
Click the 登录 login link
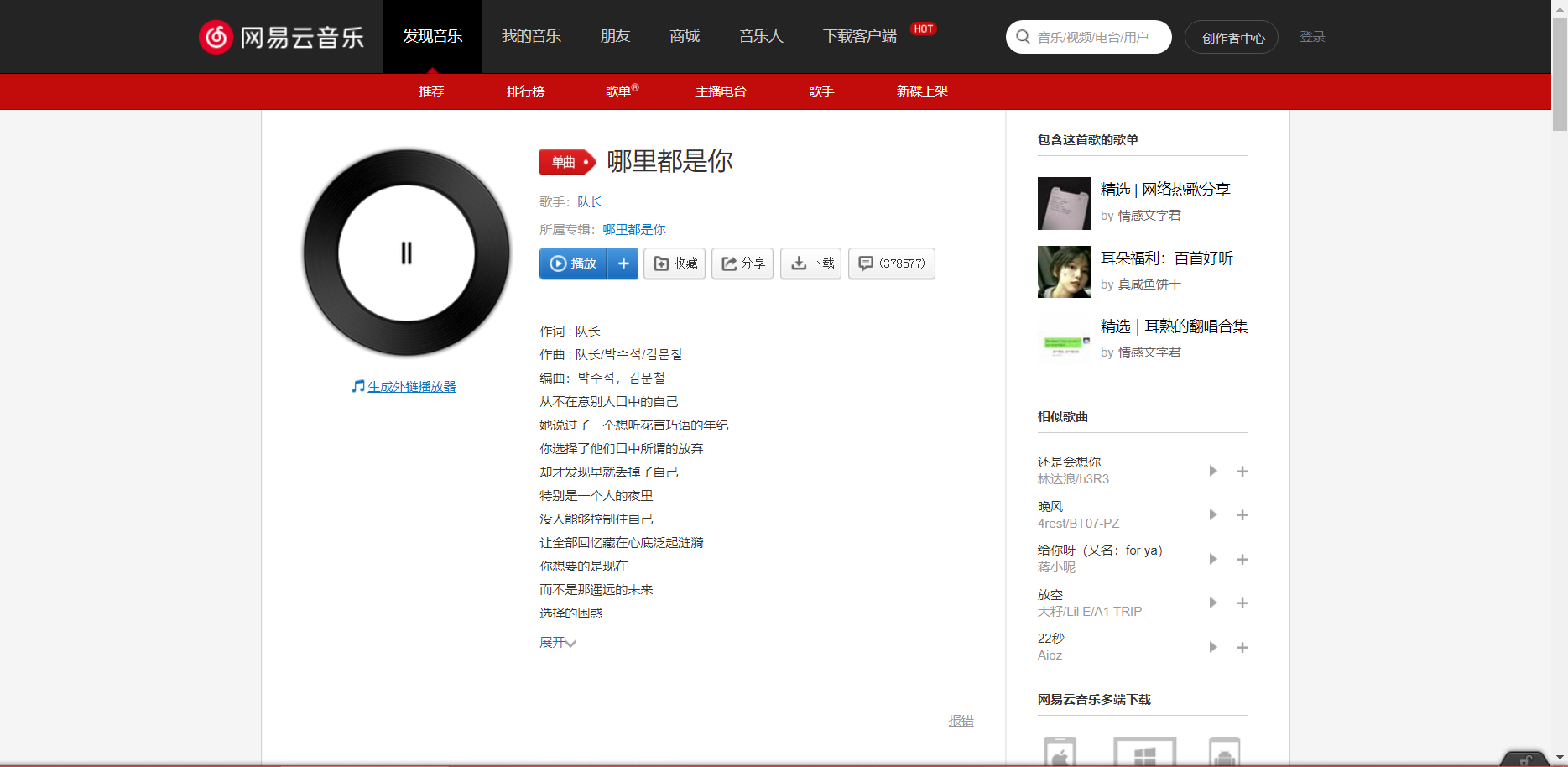pyautogui.click(x=1312, y=37)
